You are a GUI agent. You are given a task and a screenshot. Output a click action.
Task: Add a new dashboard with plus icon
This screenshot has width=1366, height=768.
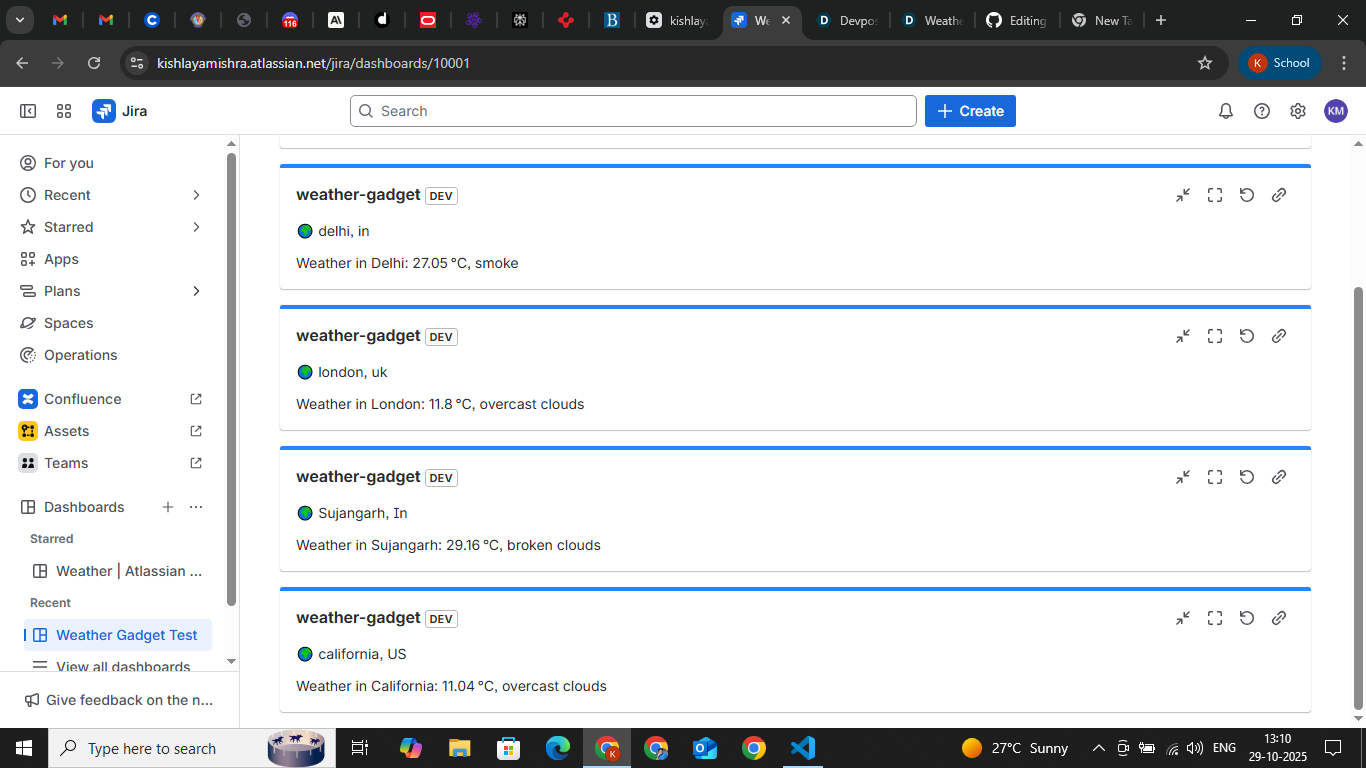click(168, 507)
